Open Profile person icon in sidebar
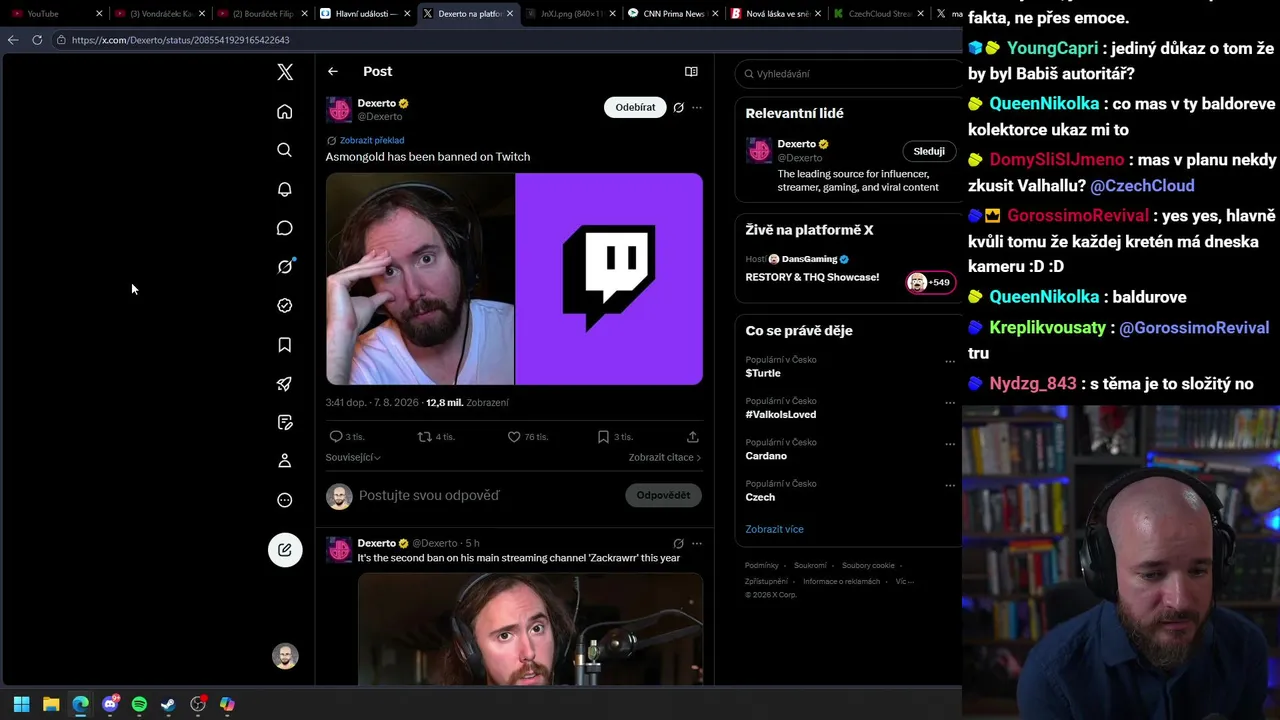This screenshot has width=1280, height=720. coord(285,461)
